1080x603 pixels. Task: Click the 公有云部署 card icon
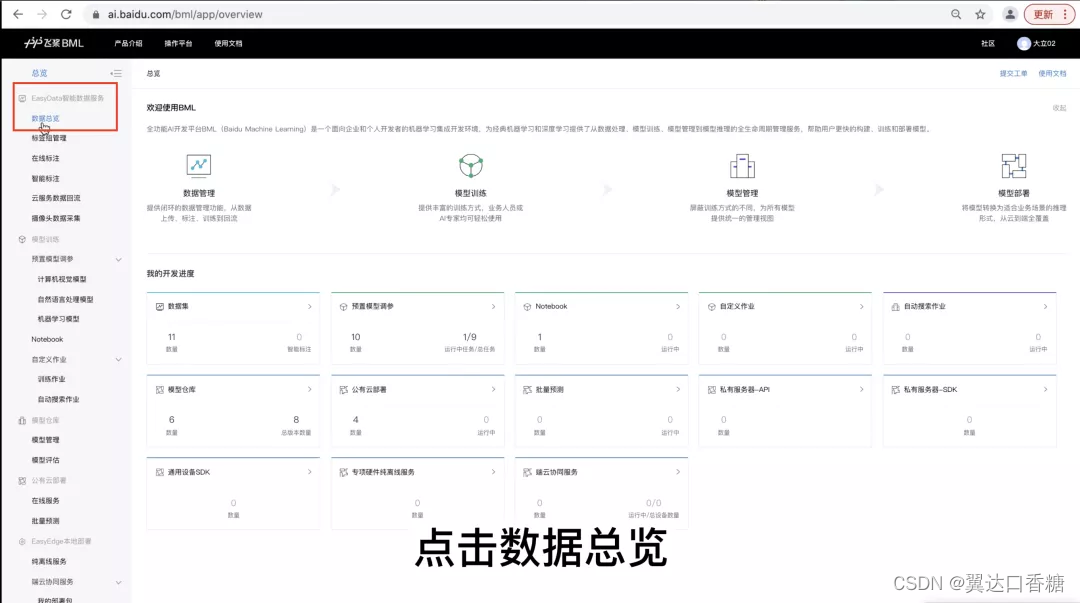tap(344, 390)
